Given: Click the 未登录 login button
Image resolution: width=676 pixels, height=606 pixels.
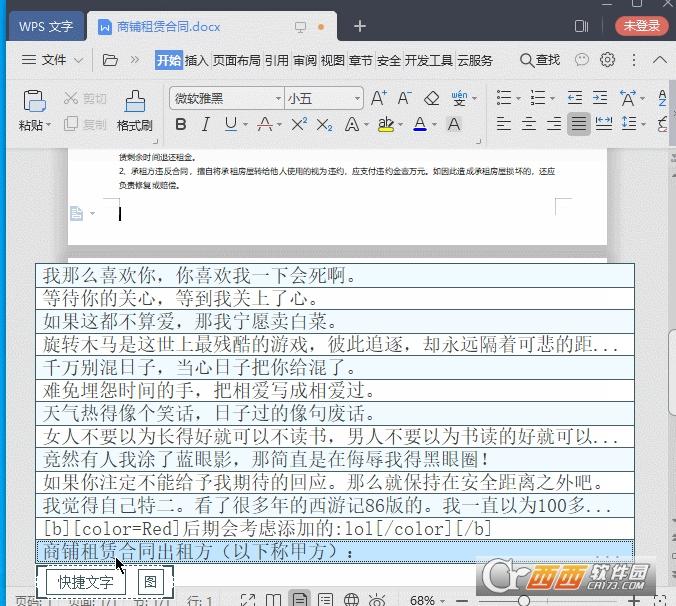Looking at the screenshot, I should point(641,26).
